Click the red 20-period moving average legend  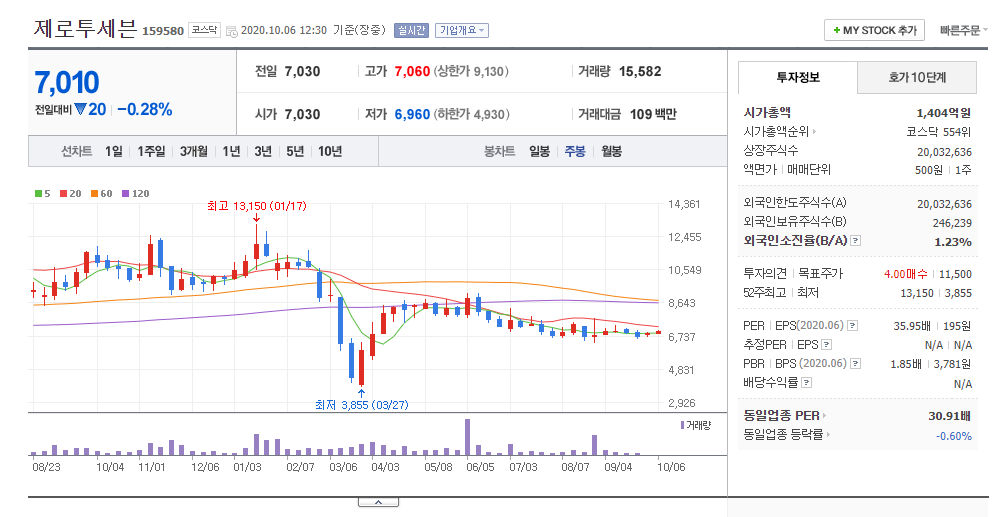click(71, 194)
